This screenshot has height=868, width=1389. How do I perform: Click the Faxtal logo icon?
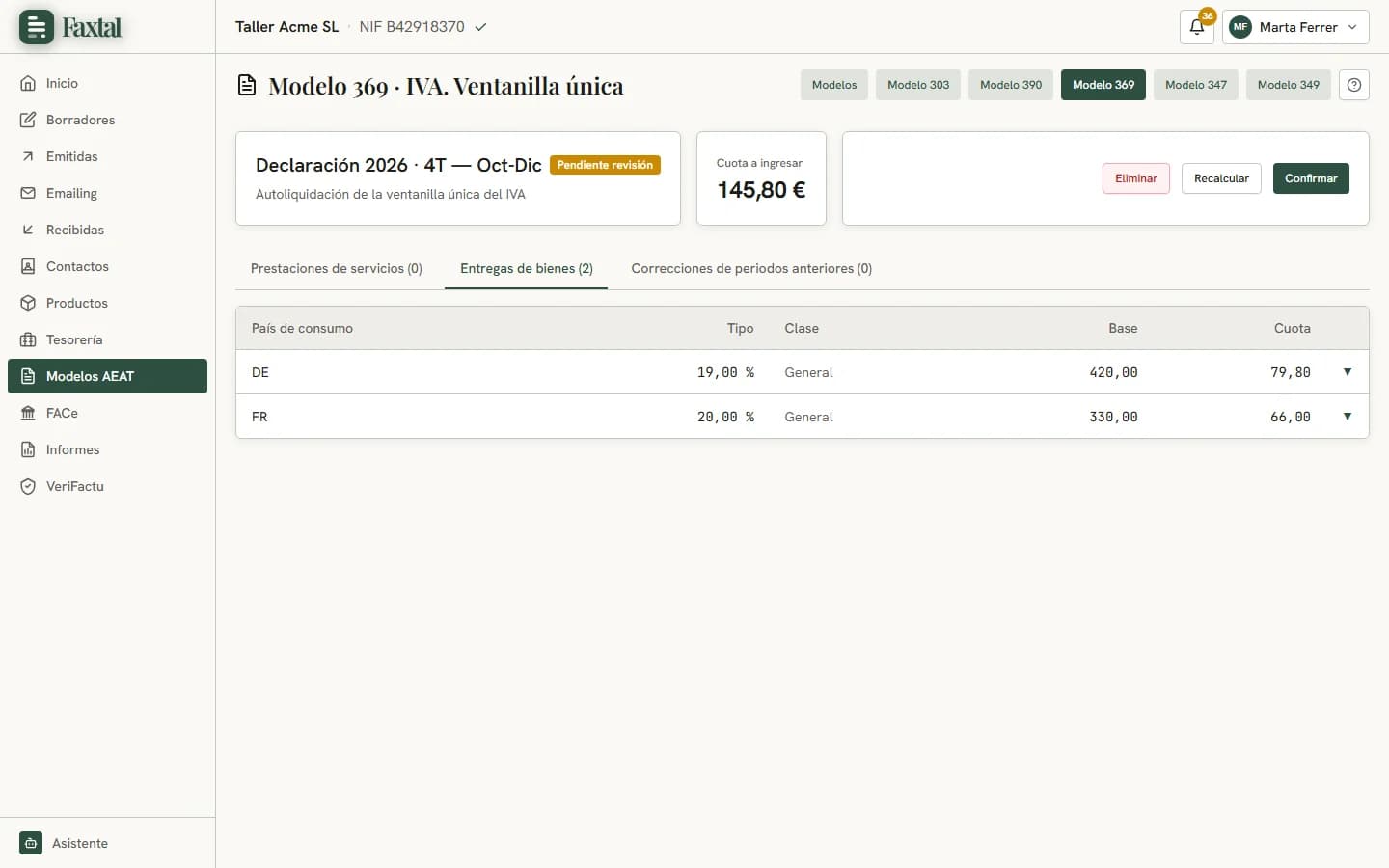pyautogui.click(x=37, y=27)
